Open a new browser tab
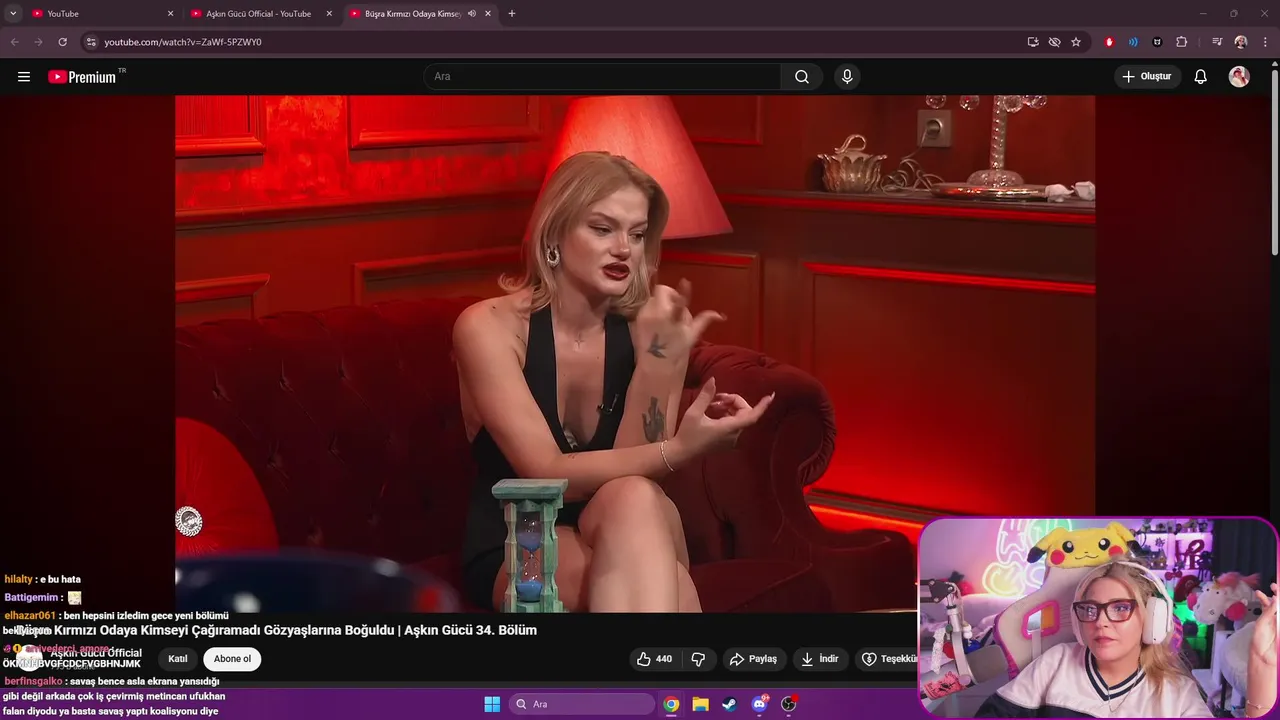The image size is (1280, 720). coord(512,14)
